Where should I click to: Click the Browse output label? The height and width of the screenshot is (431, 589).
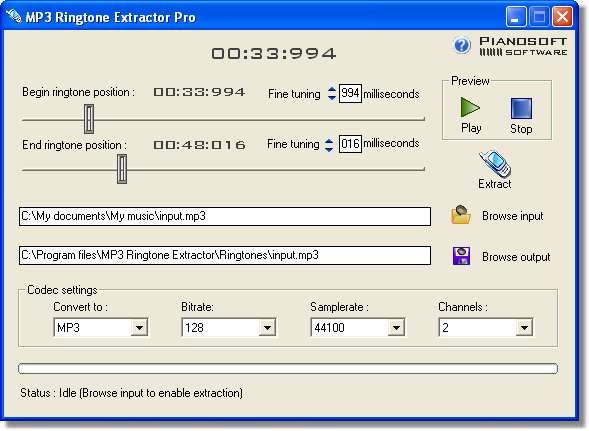(x=516, y=257)
